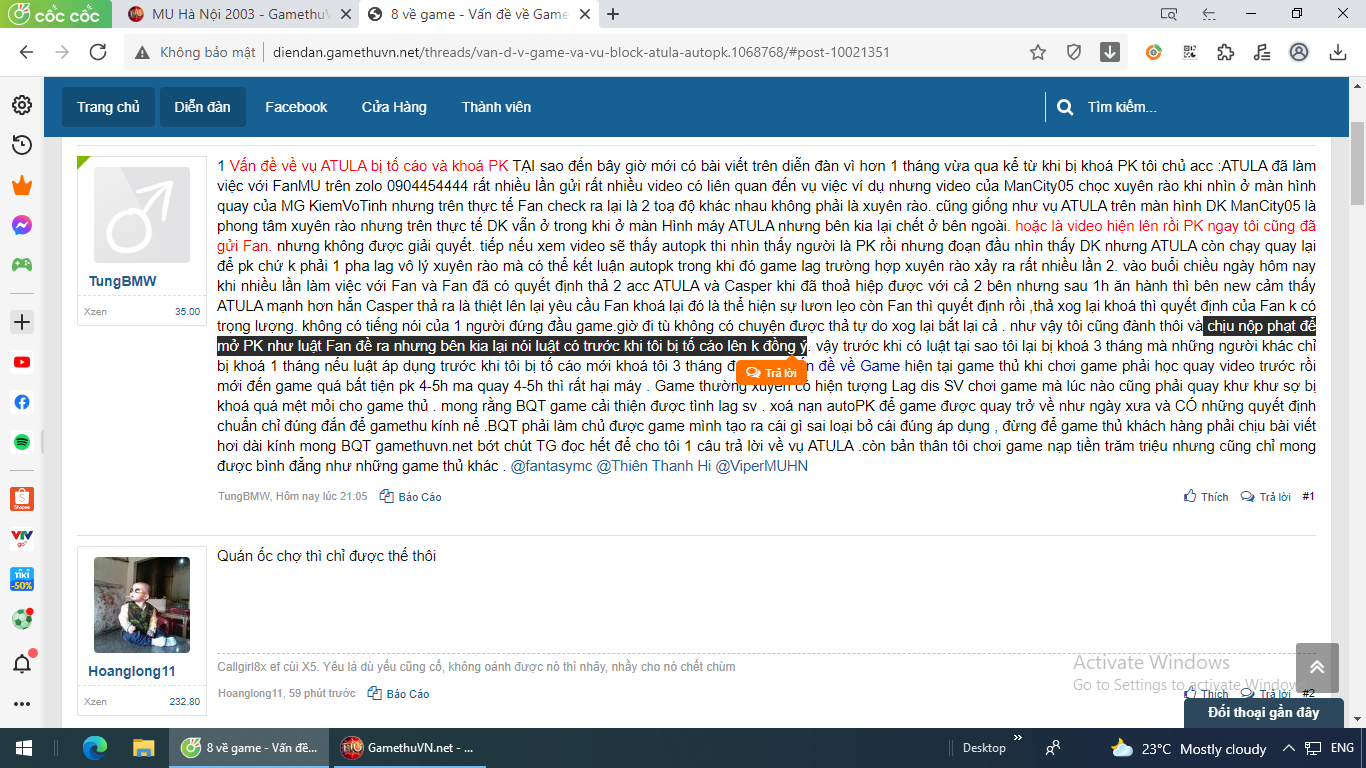The width and height of the screenshot is (1366, 768).
Task: Open the Diễn đàn menu item
Action: (202, 107)
